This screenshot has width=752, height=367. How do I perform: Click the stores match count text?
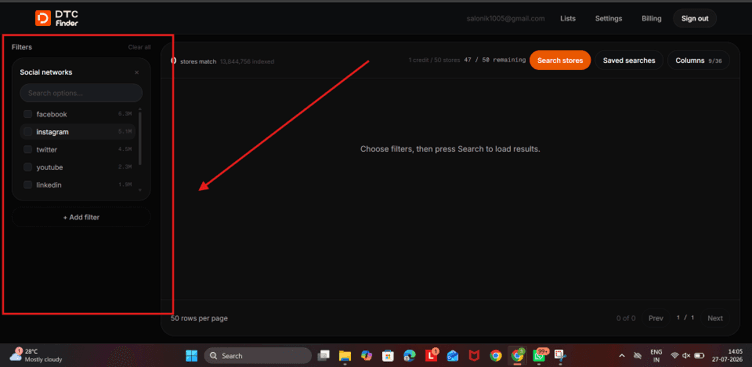click(198, 62)
